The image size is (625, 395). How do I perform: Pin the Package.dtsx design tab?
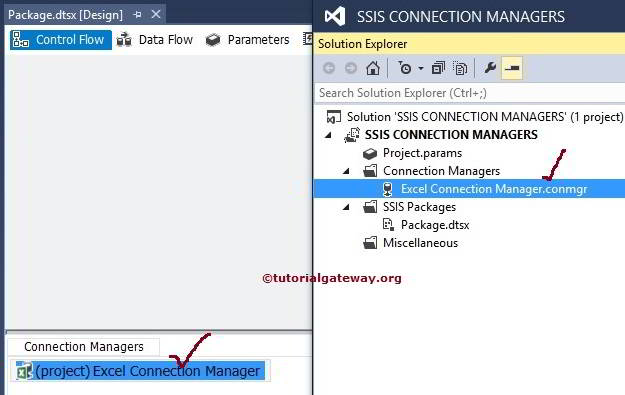pos(138,15)
